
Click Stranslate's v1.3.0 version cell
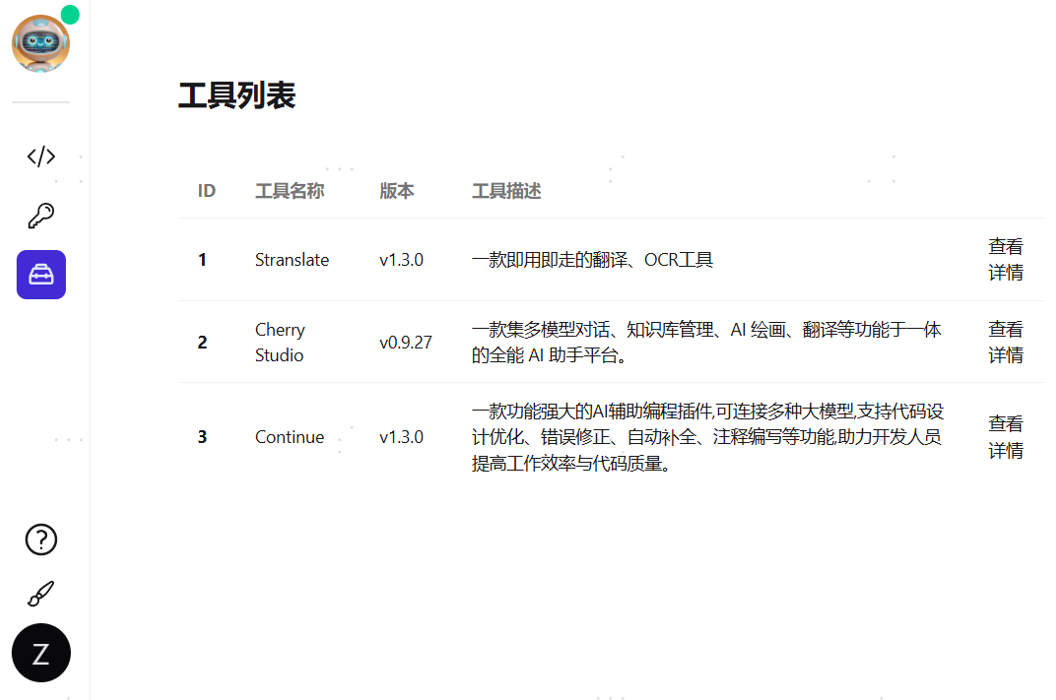(401, 260)
